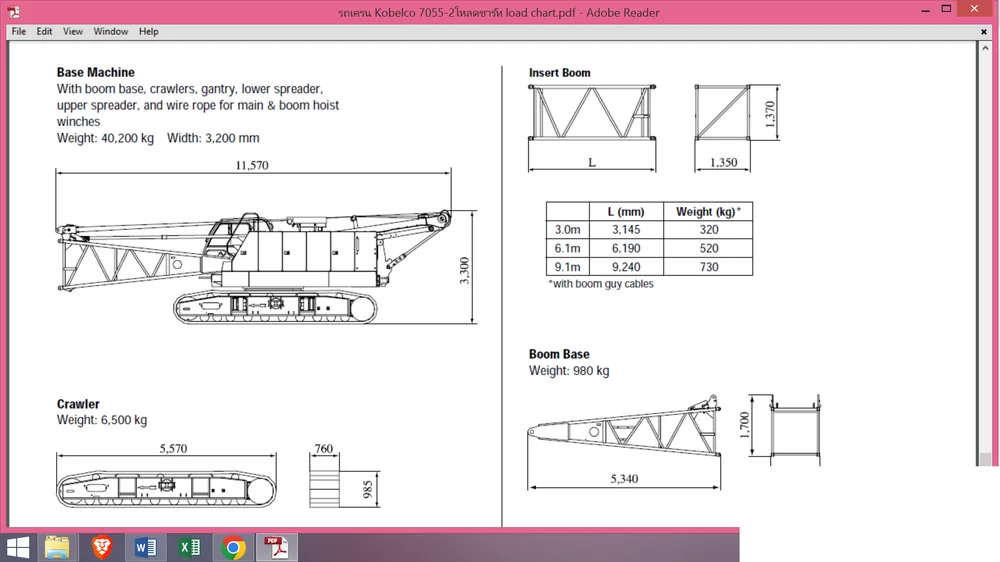Screen dimensions: 1000x562
Task: Click the '9.1m' table row label
Action: point(567,267)
